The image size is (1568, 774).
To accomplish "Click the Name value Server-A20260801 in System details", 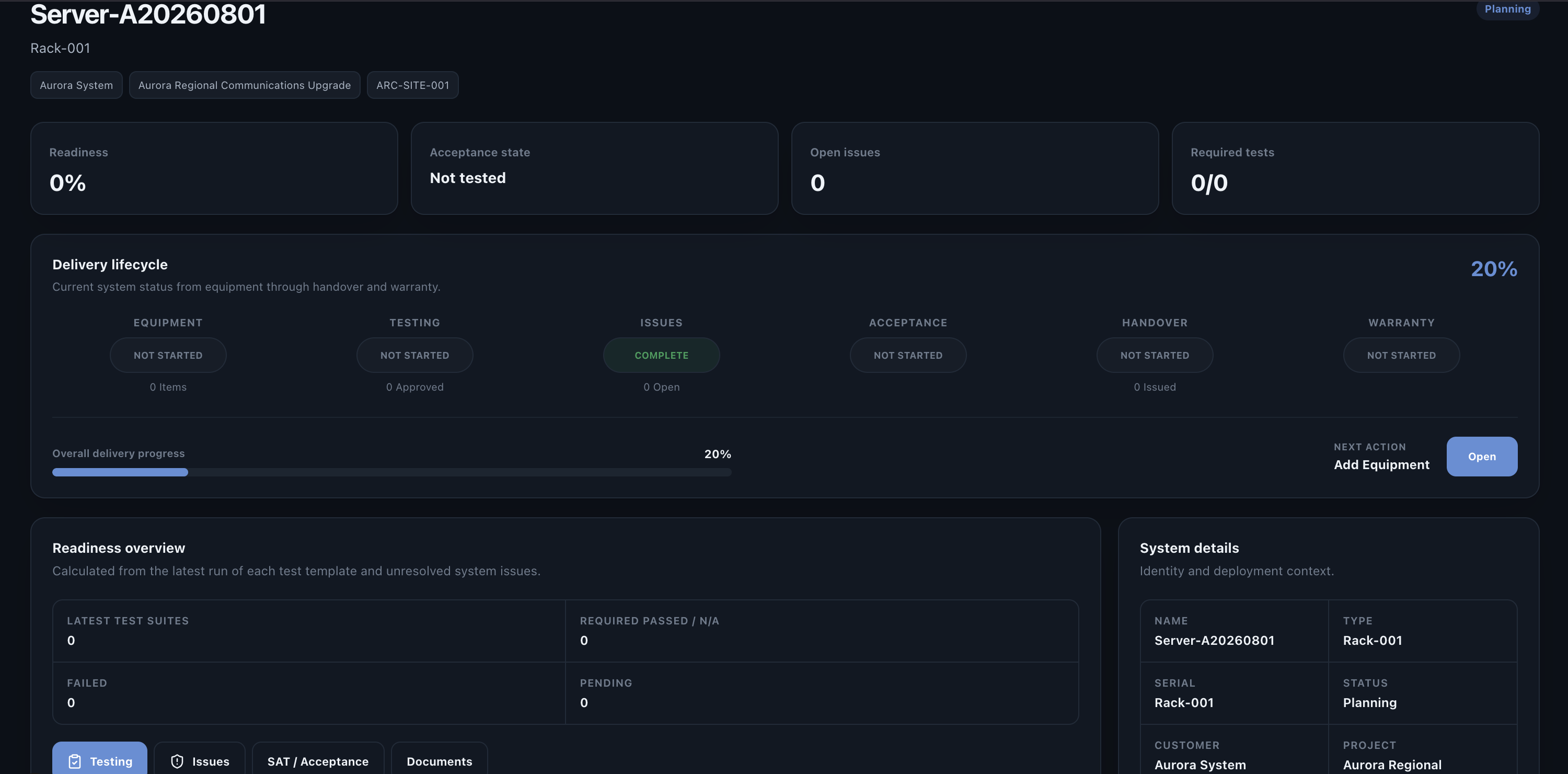I will click(x=1214, y=640).
